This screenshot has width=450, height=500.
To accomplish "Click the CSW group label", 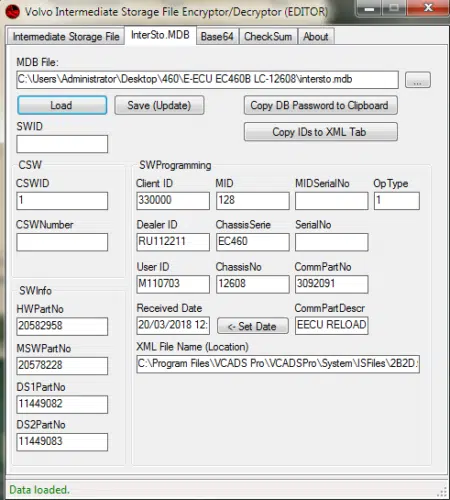I will click(x=30, y=165).
